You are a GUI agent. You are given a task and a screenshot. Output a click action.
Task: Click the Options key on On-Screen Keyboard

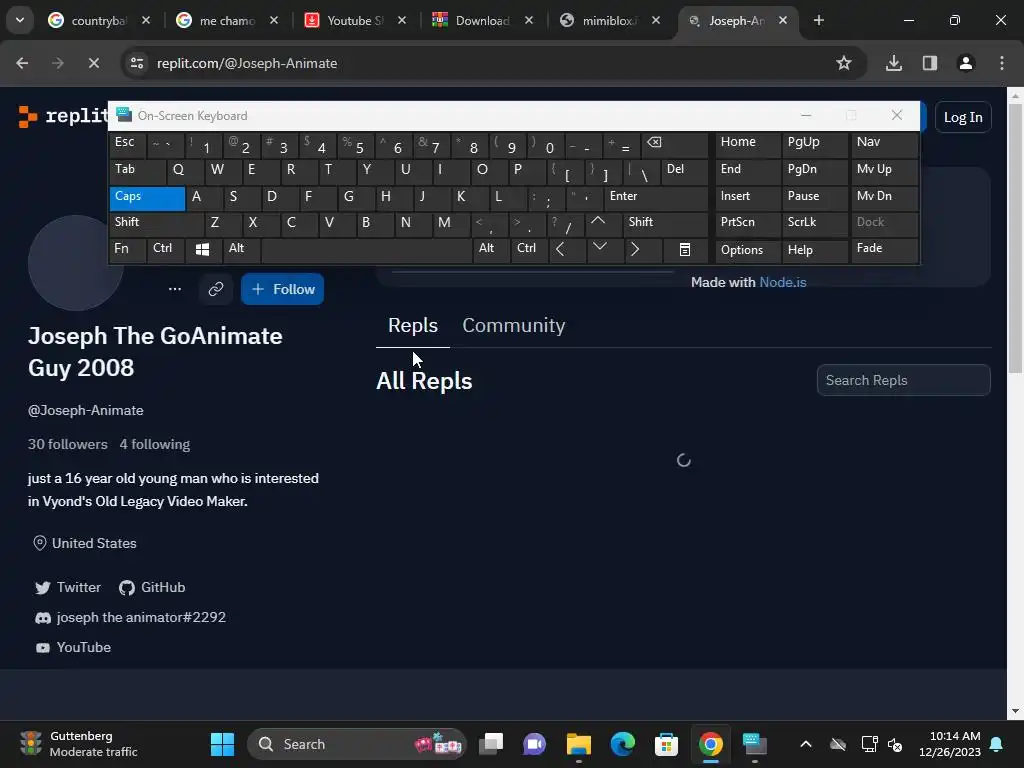[x=748, y=249]
